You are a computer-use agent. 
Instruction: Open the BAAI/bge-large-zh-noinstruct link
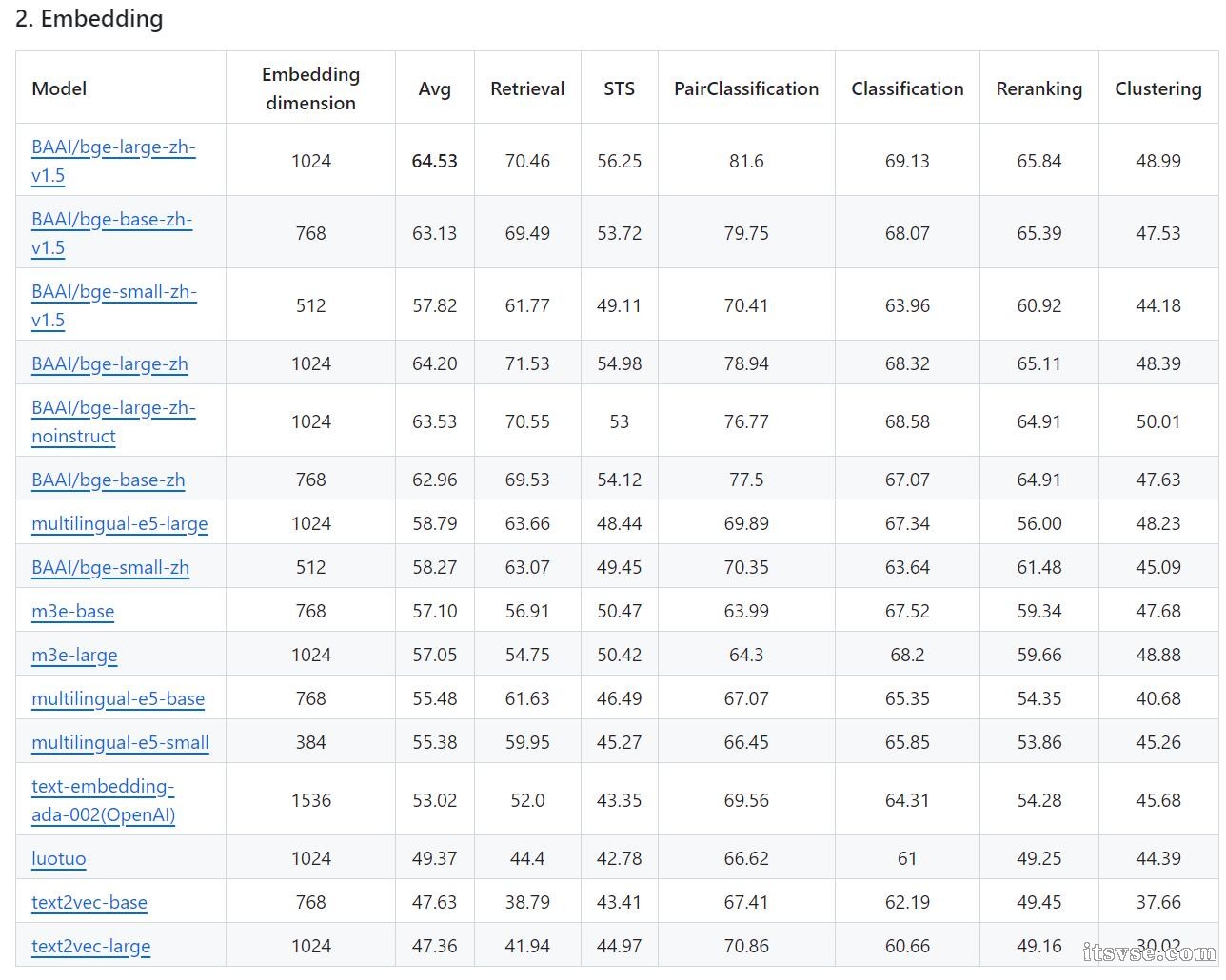pos(113,421)
